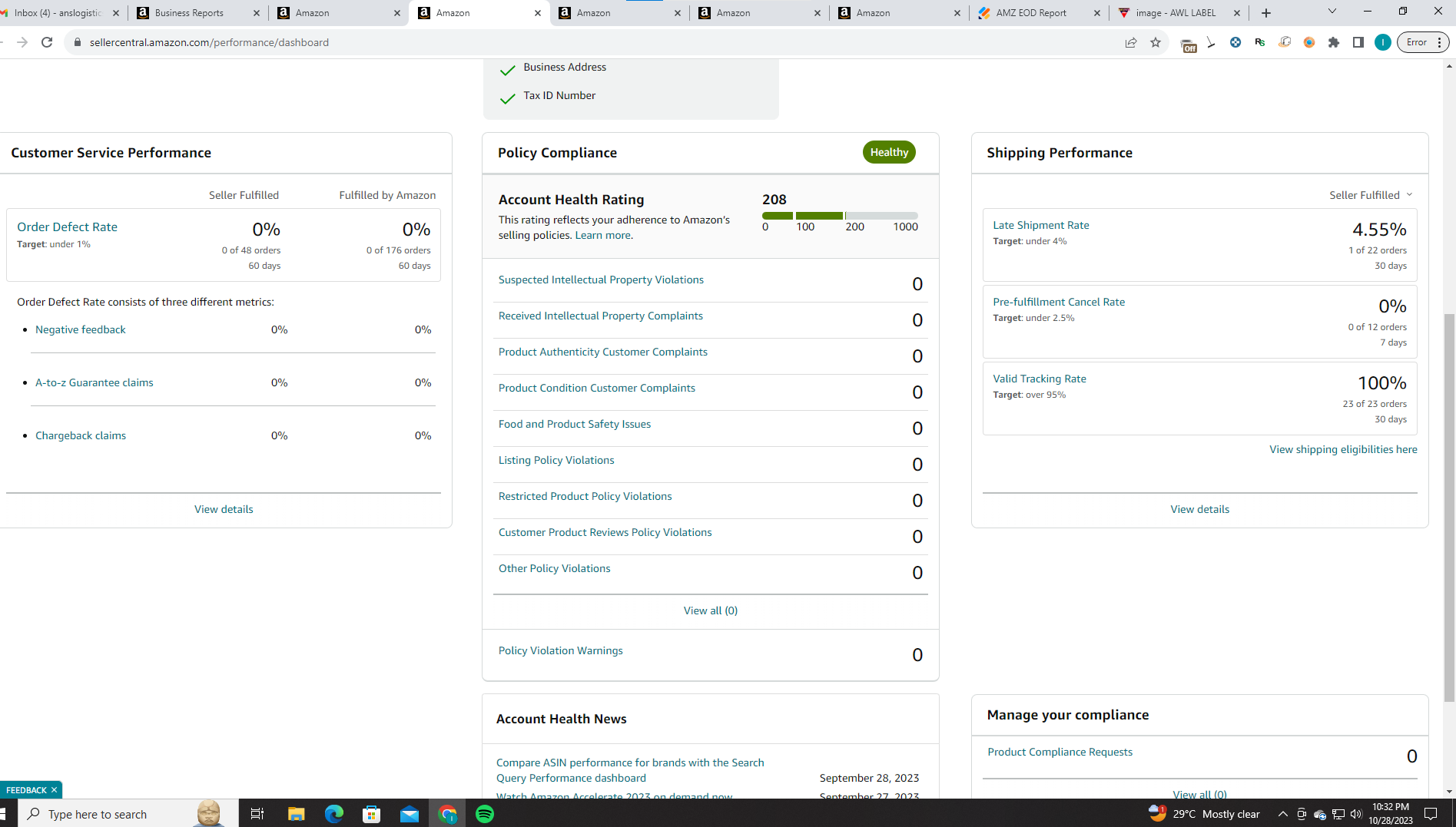
Task: Open Listing Policy Violations
Action: (x=556, y=460)
